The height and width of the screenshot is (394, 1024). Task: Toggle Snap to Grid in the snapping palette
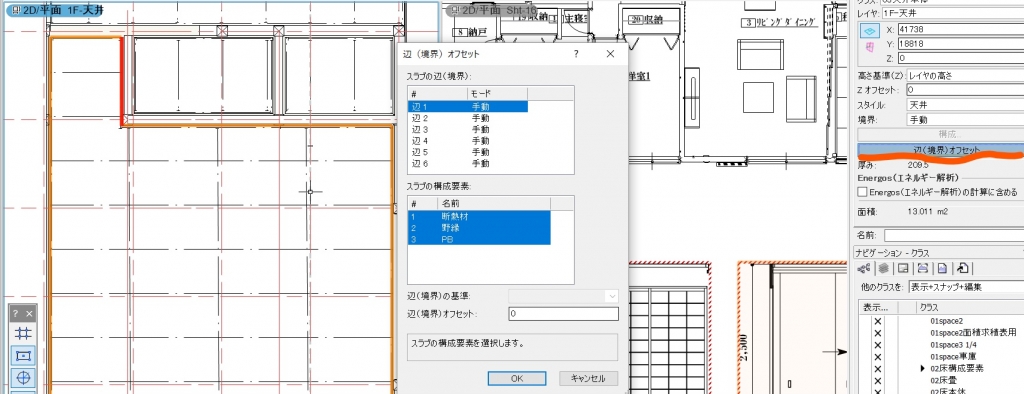point(23,333)
